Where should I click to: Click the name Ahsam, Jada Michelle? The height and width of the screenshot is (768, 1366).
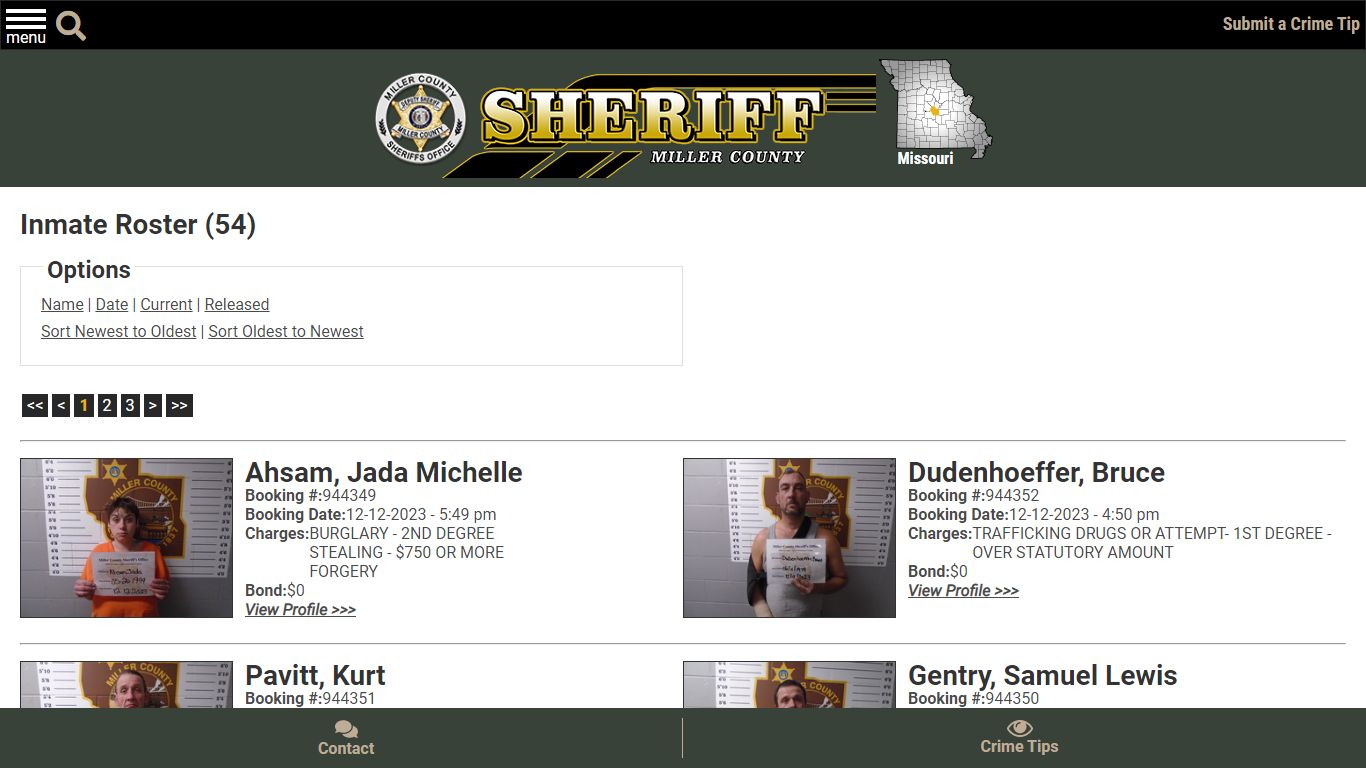pos(384,472)
